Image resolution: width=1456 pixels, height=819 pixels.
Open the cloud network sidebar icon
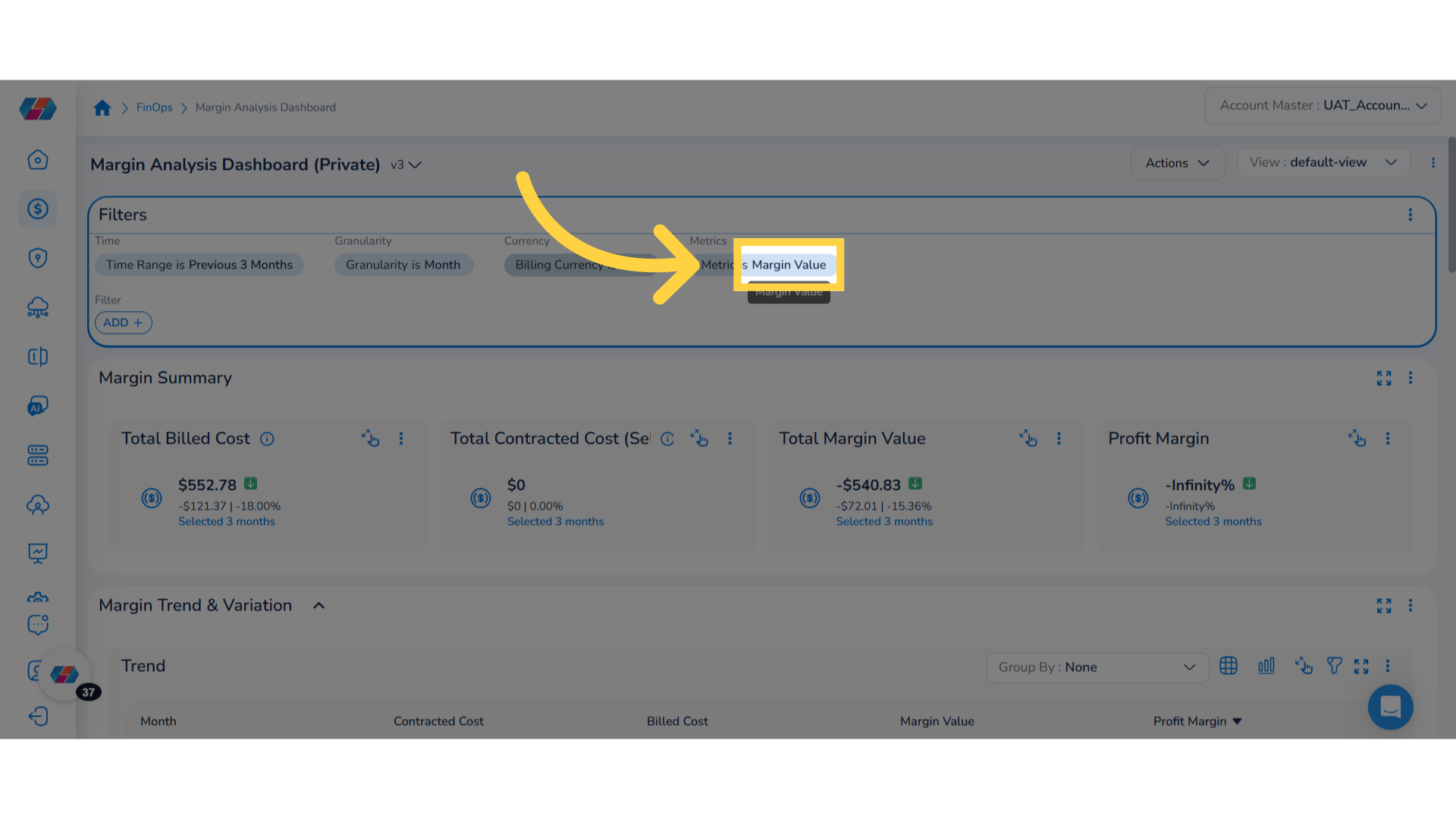38,308
